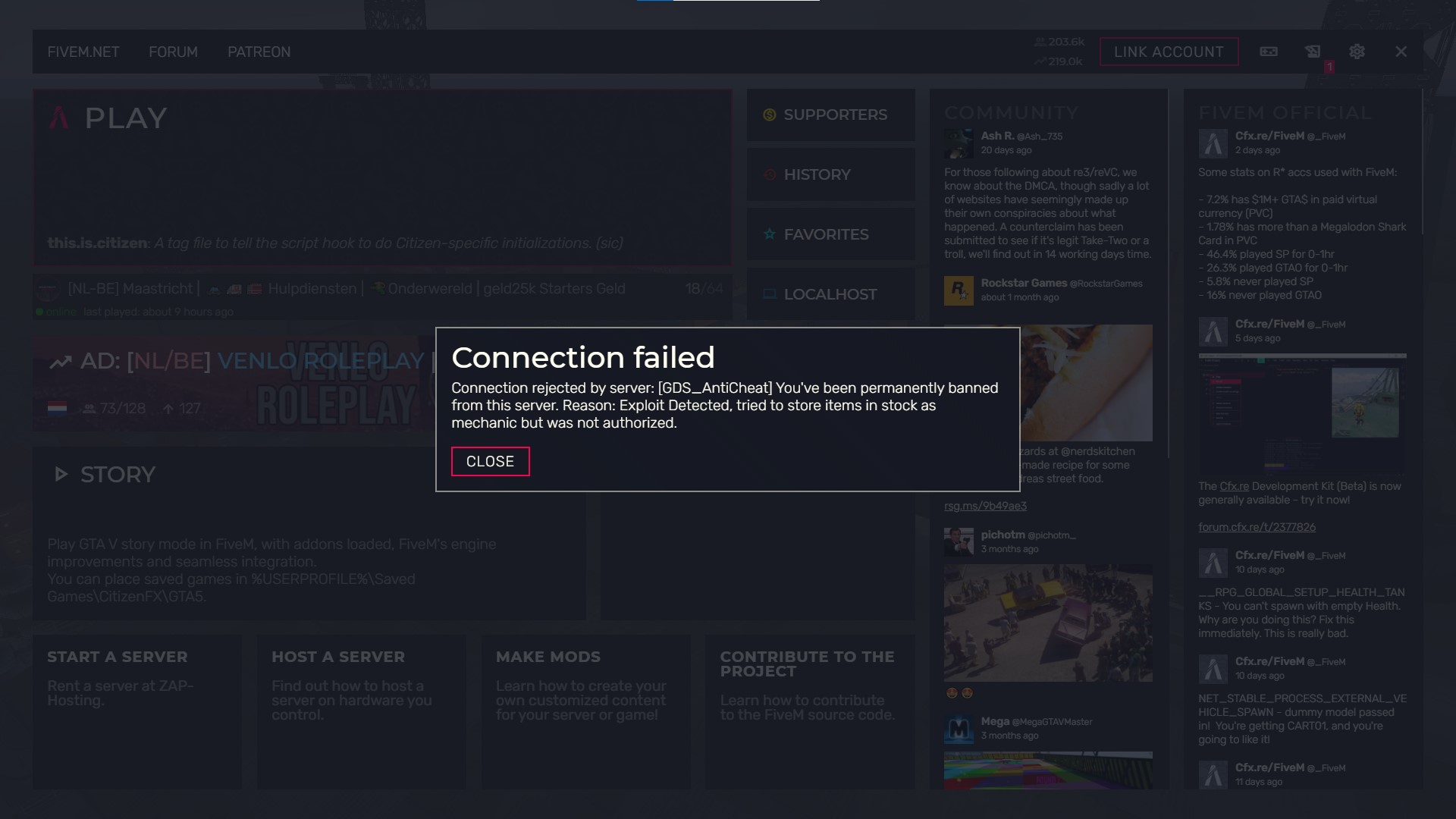Screen dimensions: 1456x819
Task: Click Cfx.re/FiveM avatar on 2 days ago post
Action: coord(1213,143)
